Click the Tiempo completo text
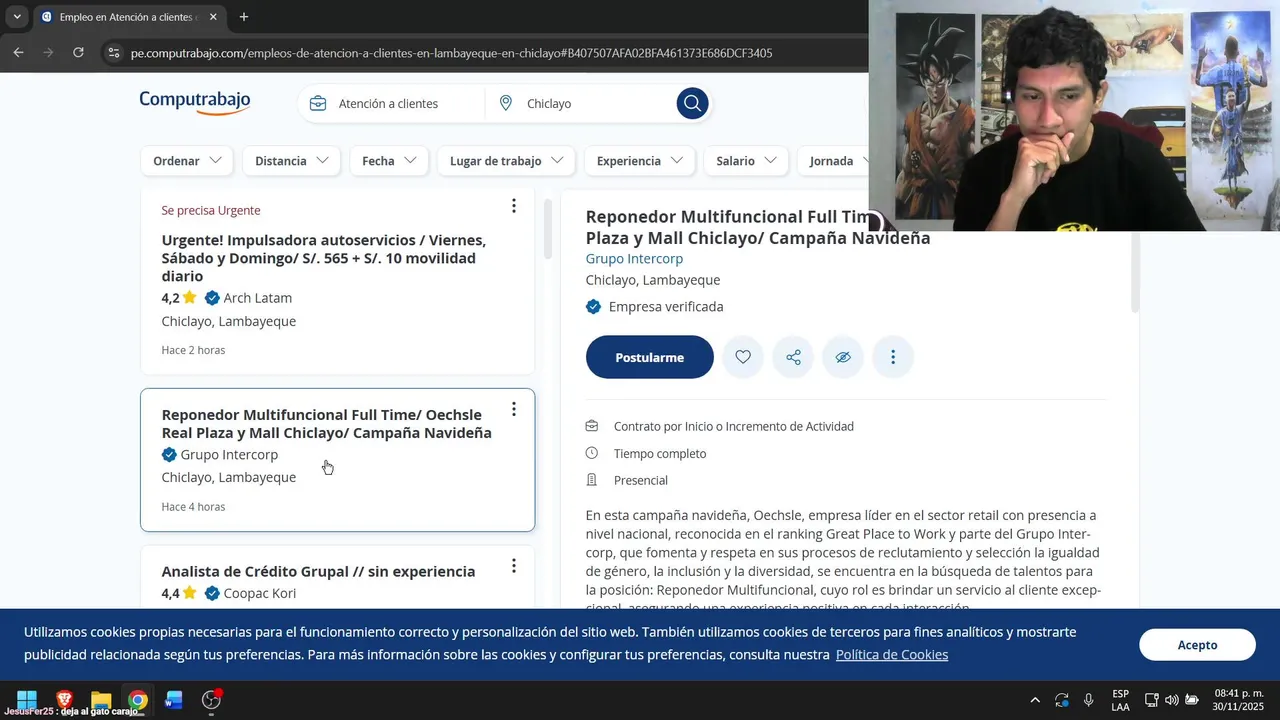This screenshot has width=1280, height=720. point(660,453)
